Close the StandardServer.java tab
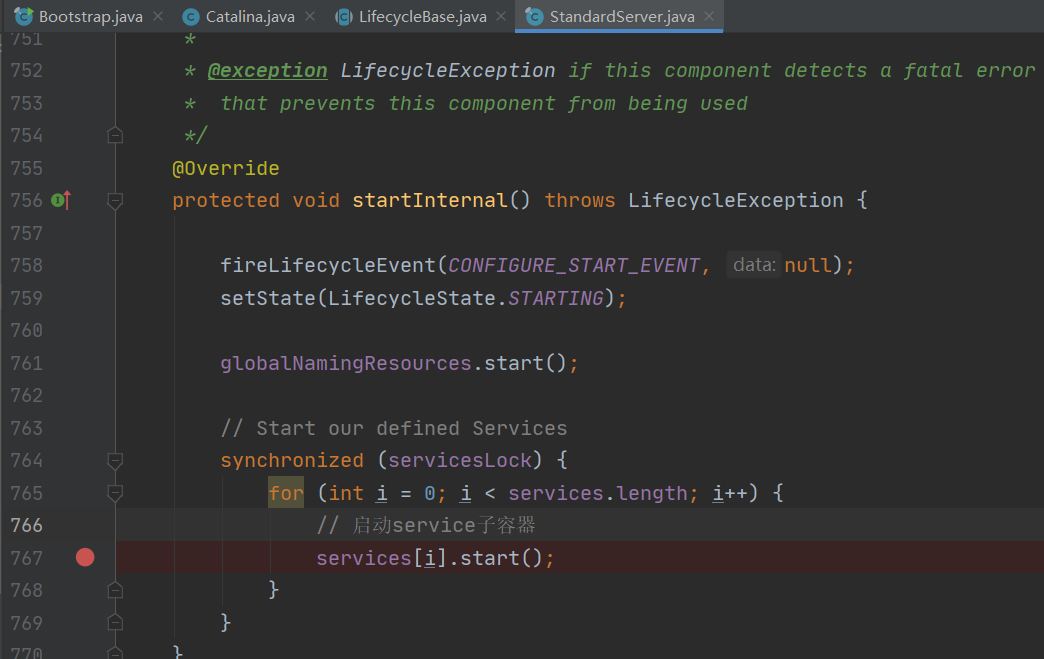 709,16
